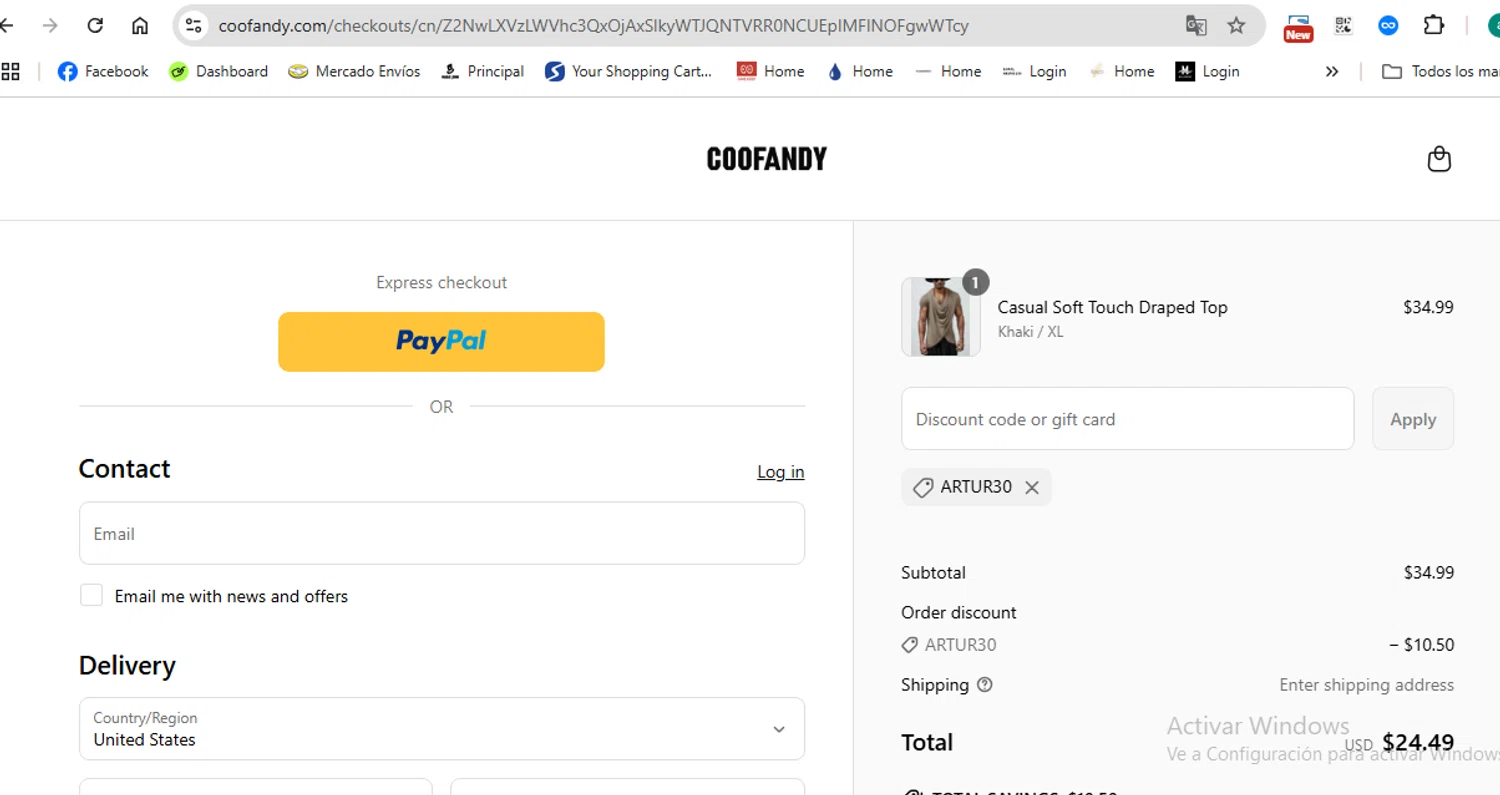Click the browser forward arrow
1500x795 pixels.
coord(50,26)
